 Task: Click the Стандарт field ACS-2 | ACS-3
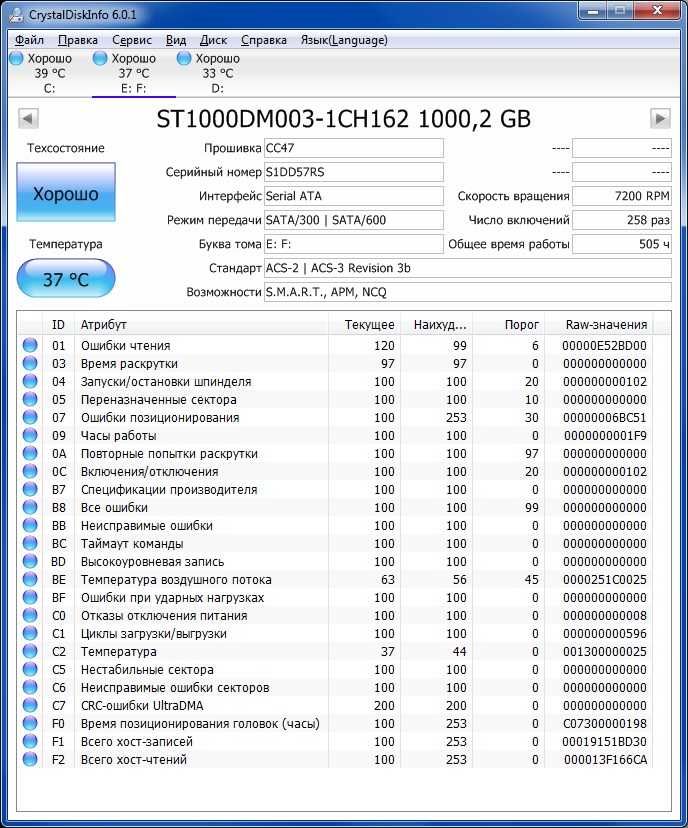tap(467, 268)
